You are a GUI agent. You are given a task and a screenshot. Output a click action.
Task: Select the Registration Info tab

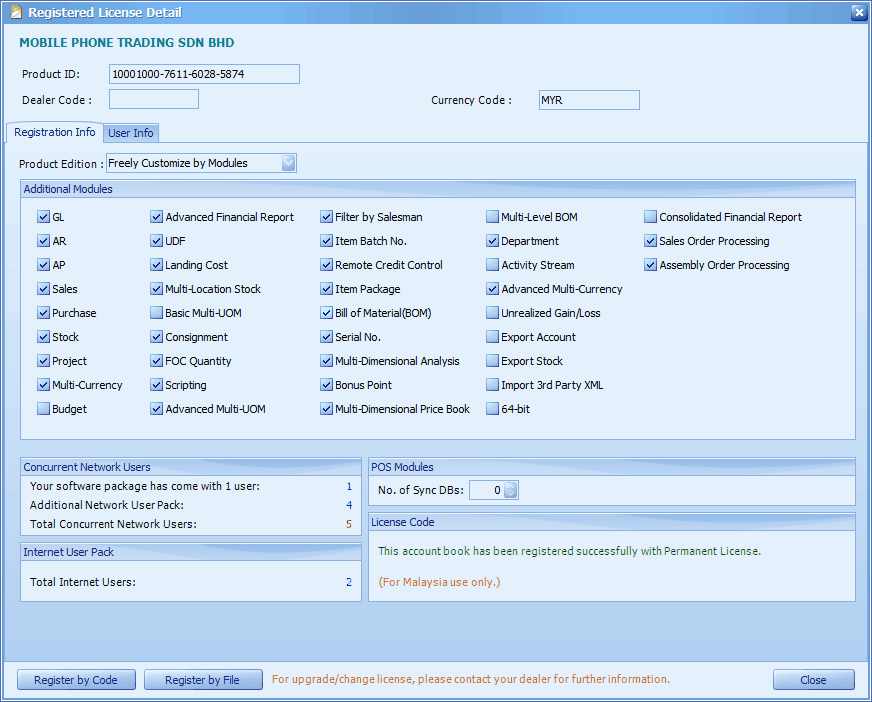(54, 132)
